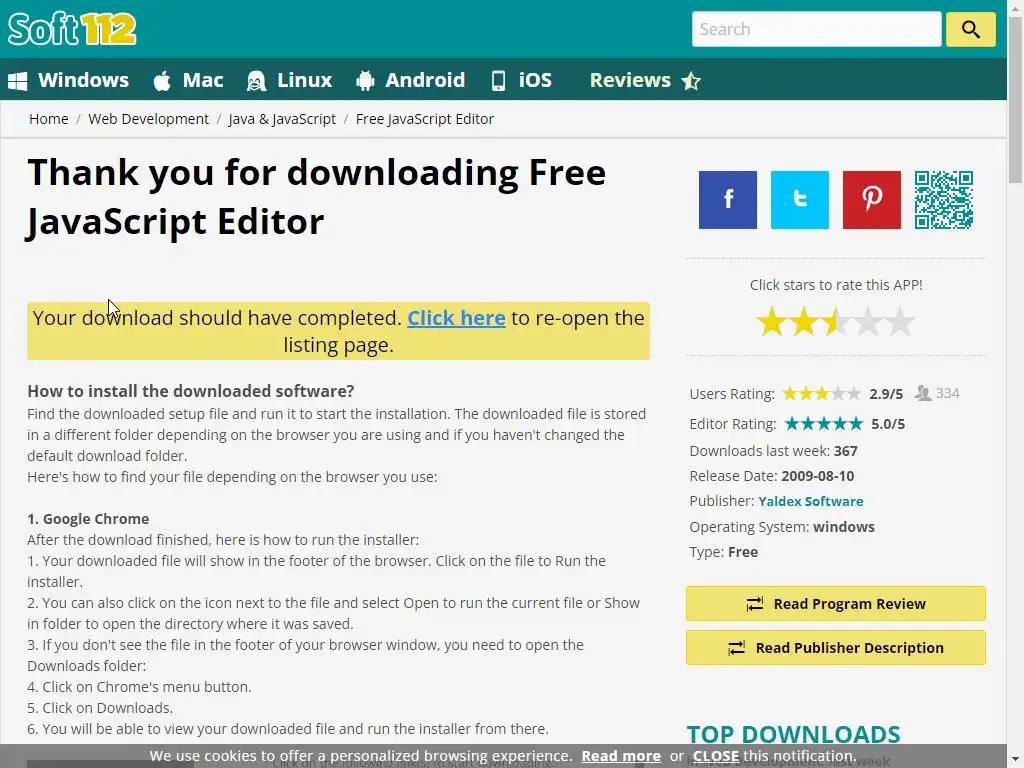
Task: Rate the app two stars
Action: point(803,321)
